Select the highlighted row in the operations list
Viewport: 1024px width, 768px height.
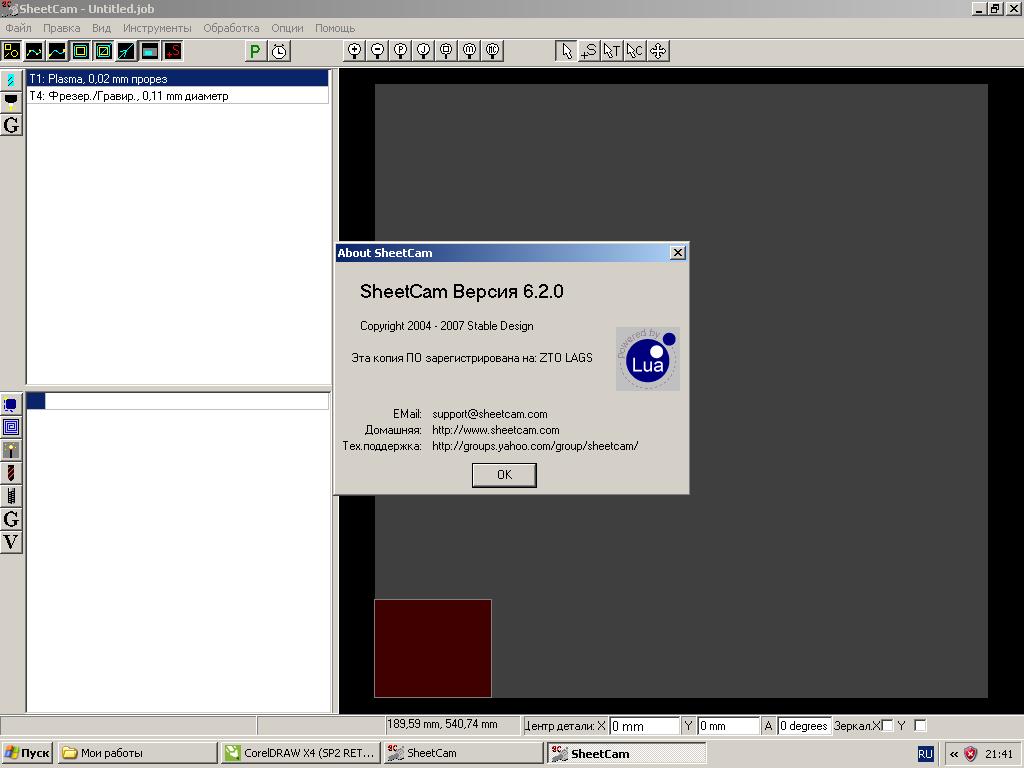(x=177, y=401)
